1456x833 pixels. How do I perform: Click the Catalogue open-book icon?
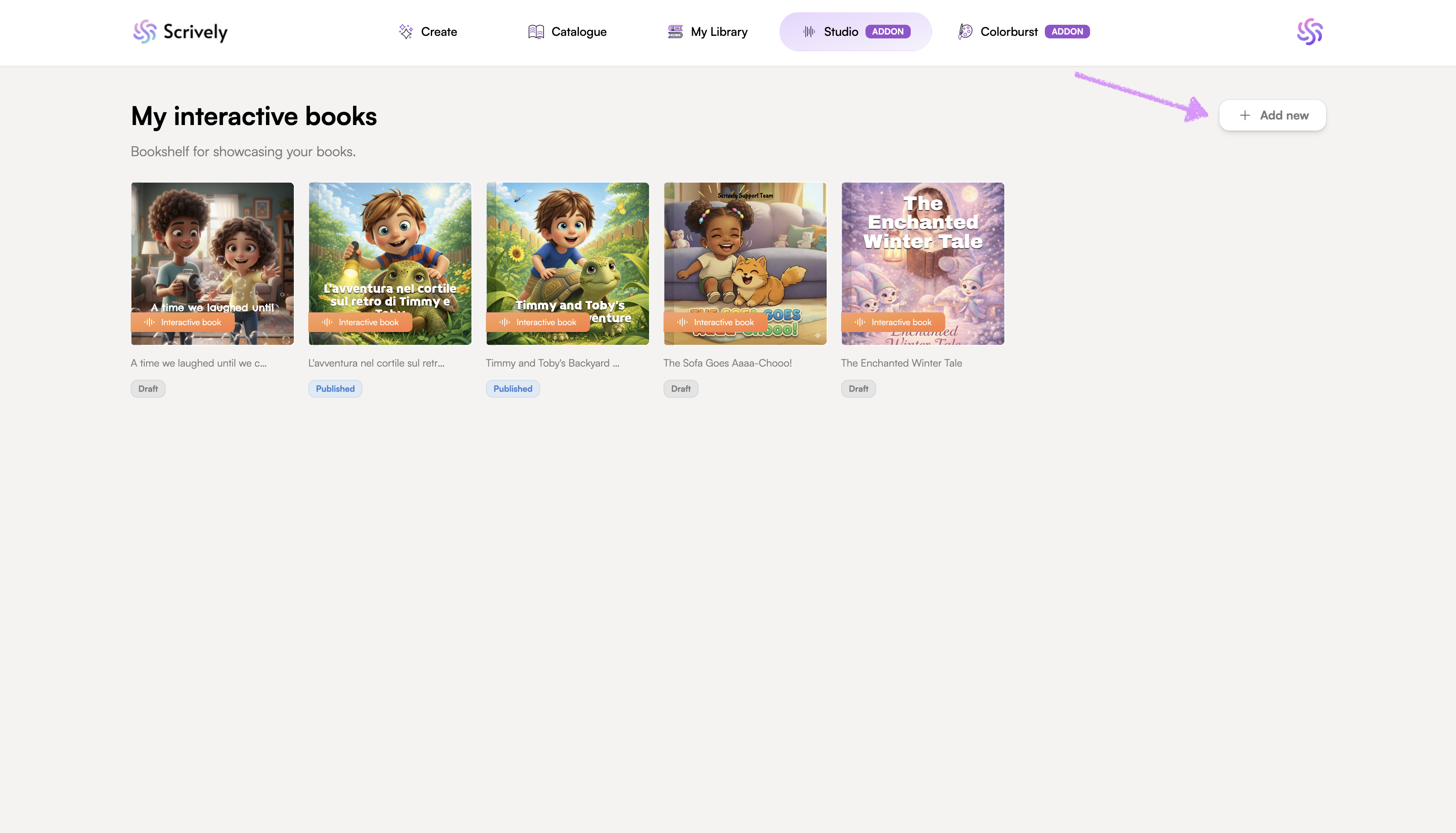(x=536, y=32)
